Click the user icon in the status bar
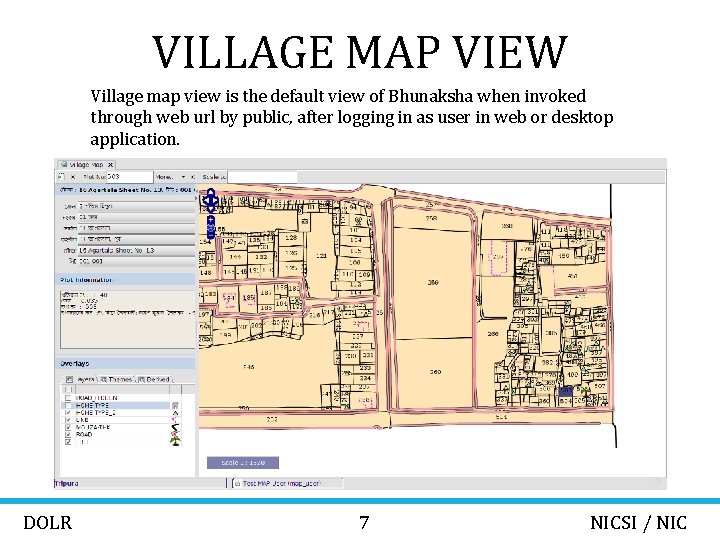The width and height of the screenshot is (720, 540). [237, 483]
